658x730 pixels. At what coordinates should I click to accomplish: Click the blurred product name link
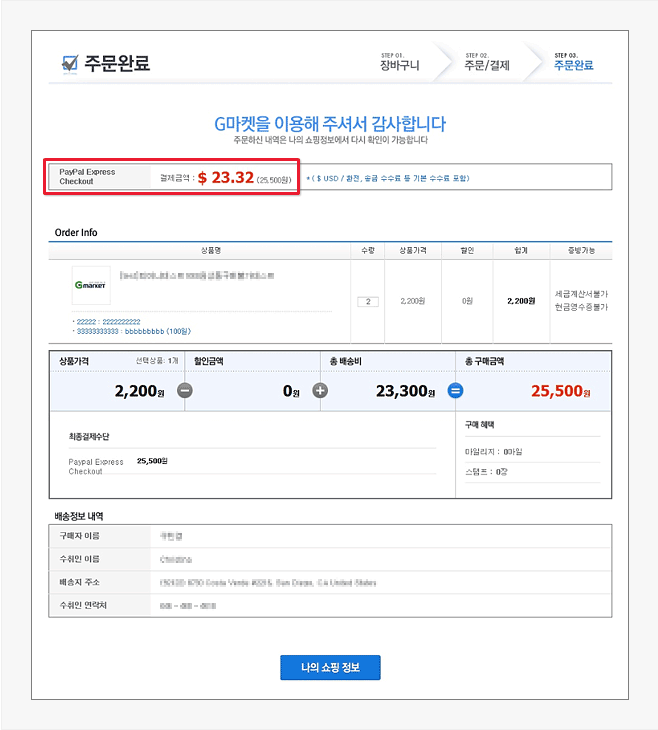click(x=197, y=276)
